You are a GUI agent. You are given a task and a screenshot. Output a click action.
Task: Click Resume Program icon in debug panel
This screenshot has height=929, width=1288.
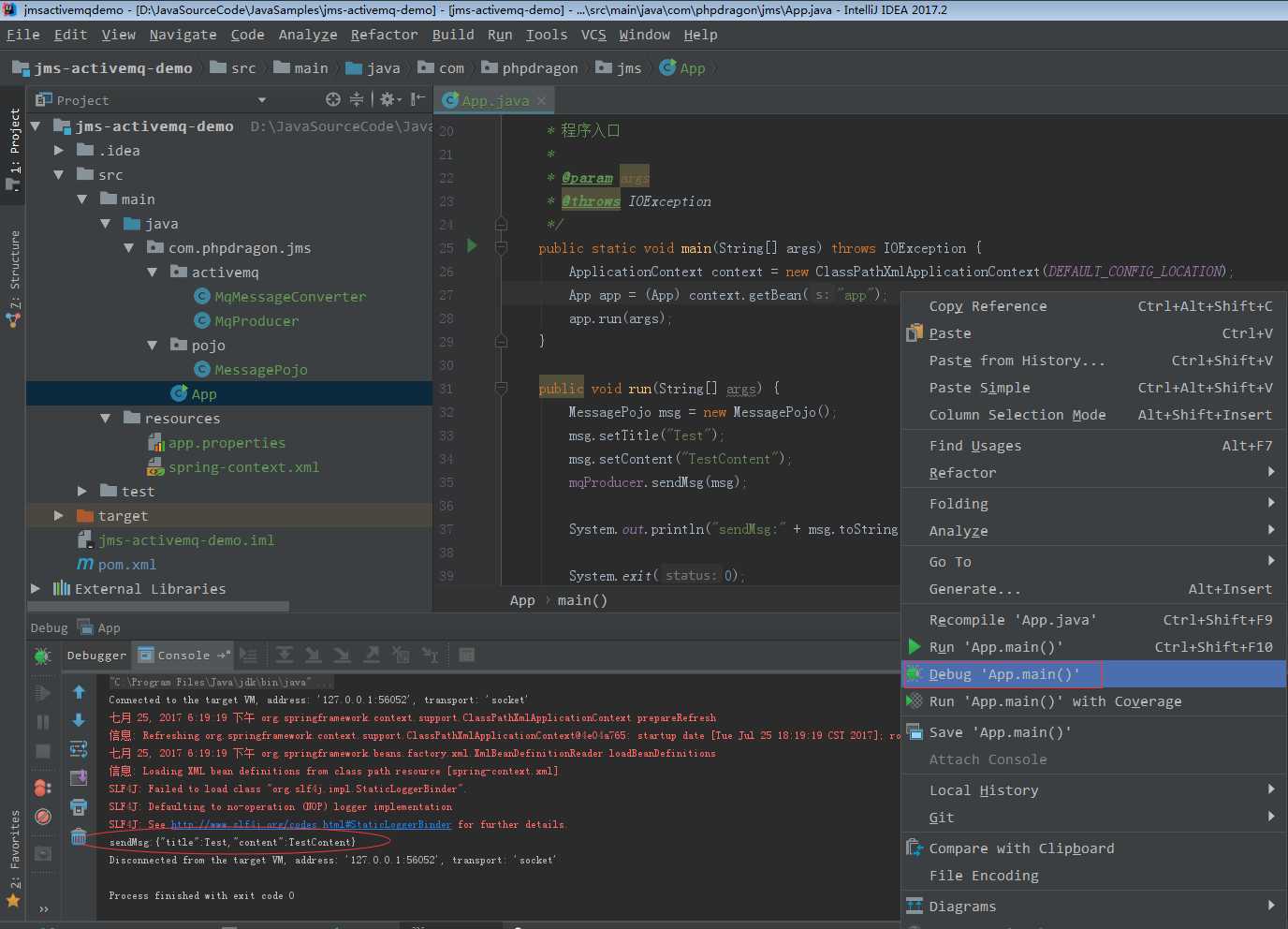pyautogui.click(x=42, y=693)
